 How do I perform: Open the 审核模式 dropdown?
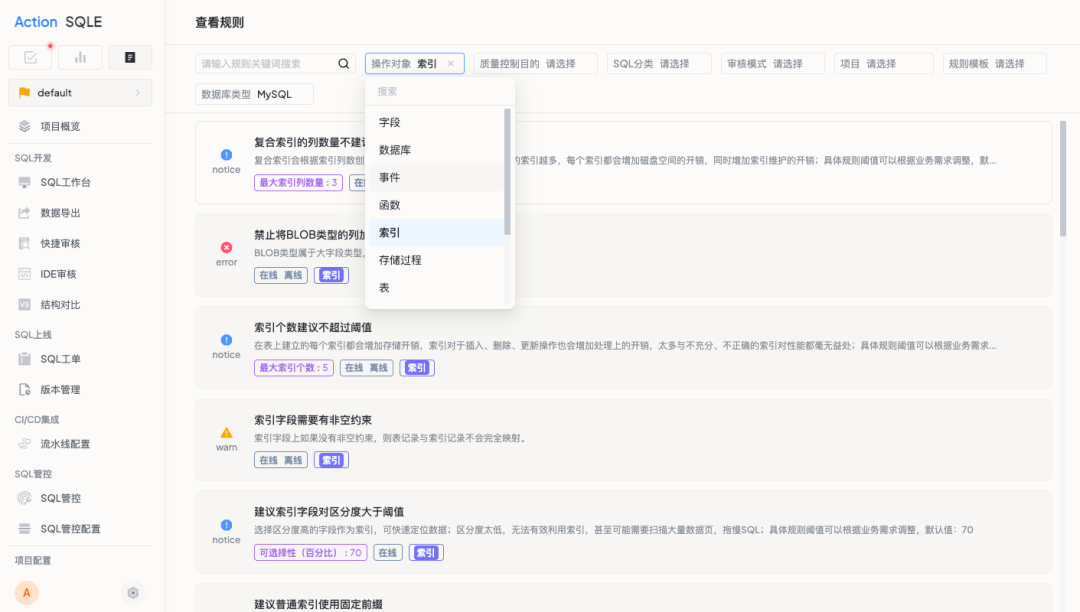point(772,63)
